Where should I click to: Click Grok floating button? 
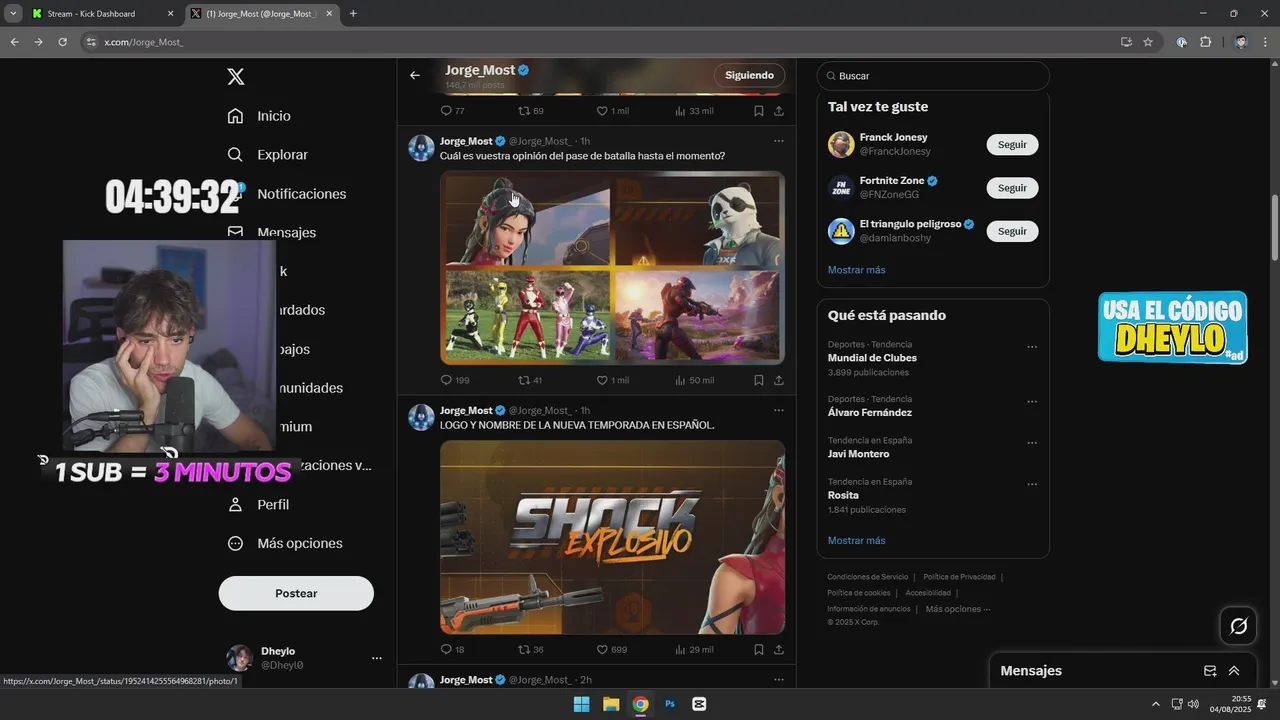click(1239, 626)
